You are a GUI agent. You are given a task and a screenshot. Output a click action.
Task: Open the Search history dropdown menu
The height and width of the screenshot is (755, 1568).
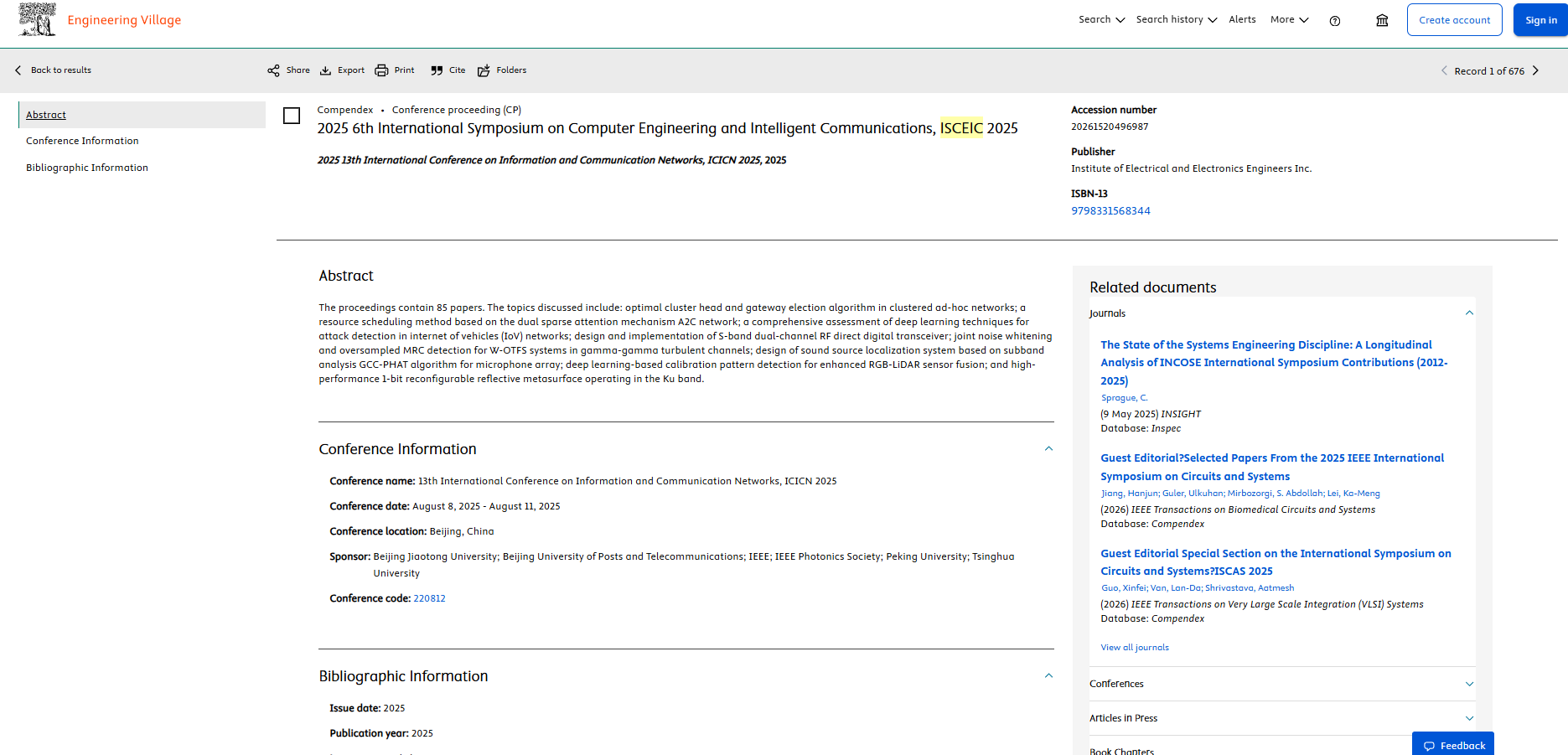1177,19
